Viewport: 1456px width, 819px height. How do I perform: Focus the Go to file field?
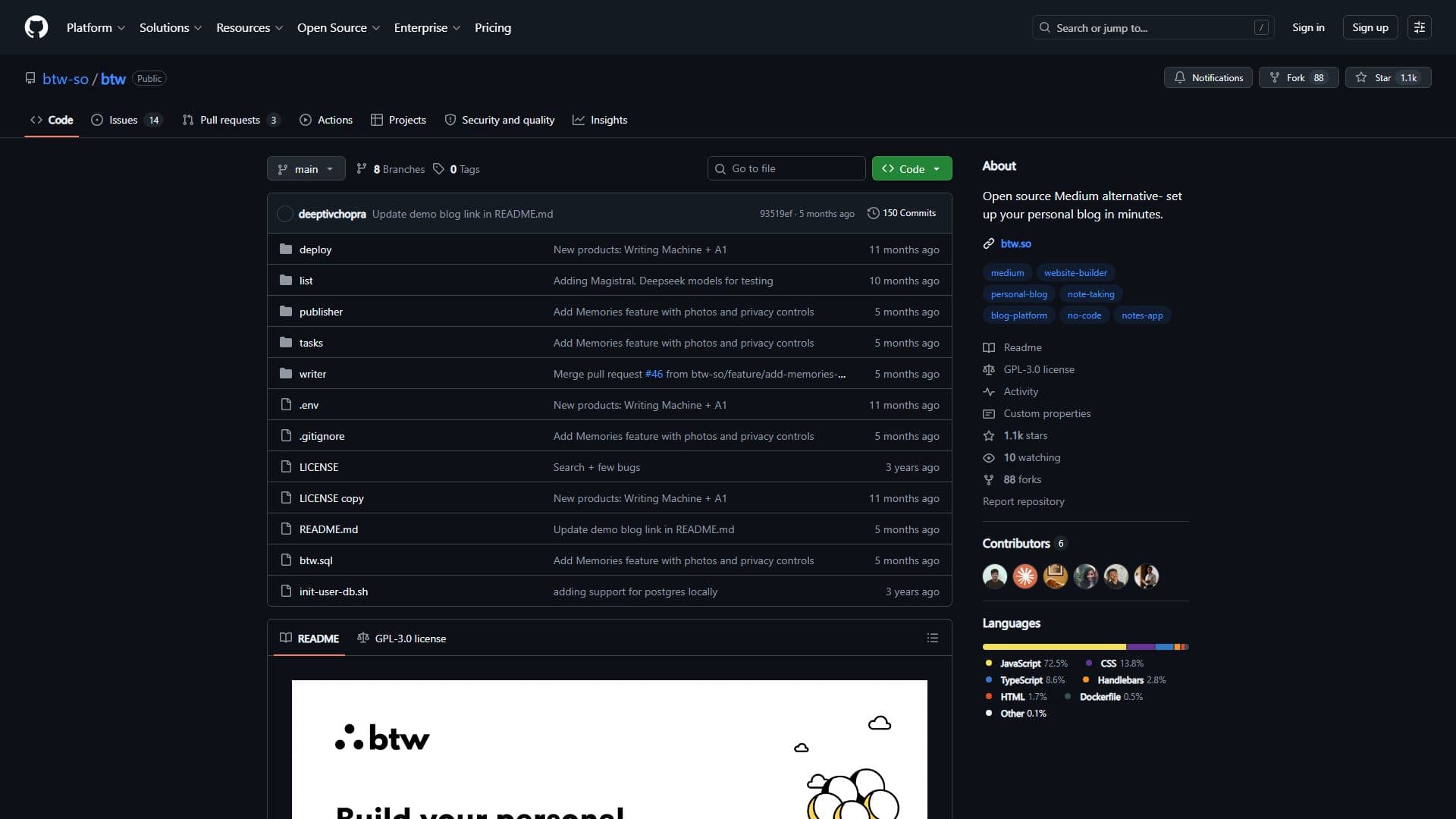pos(786,168)
